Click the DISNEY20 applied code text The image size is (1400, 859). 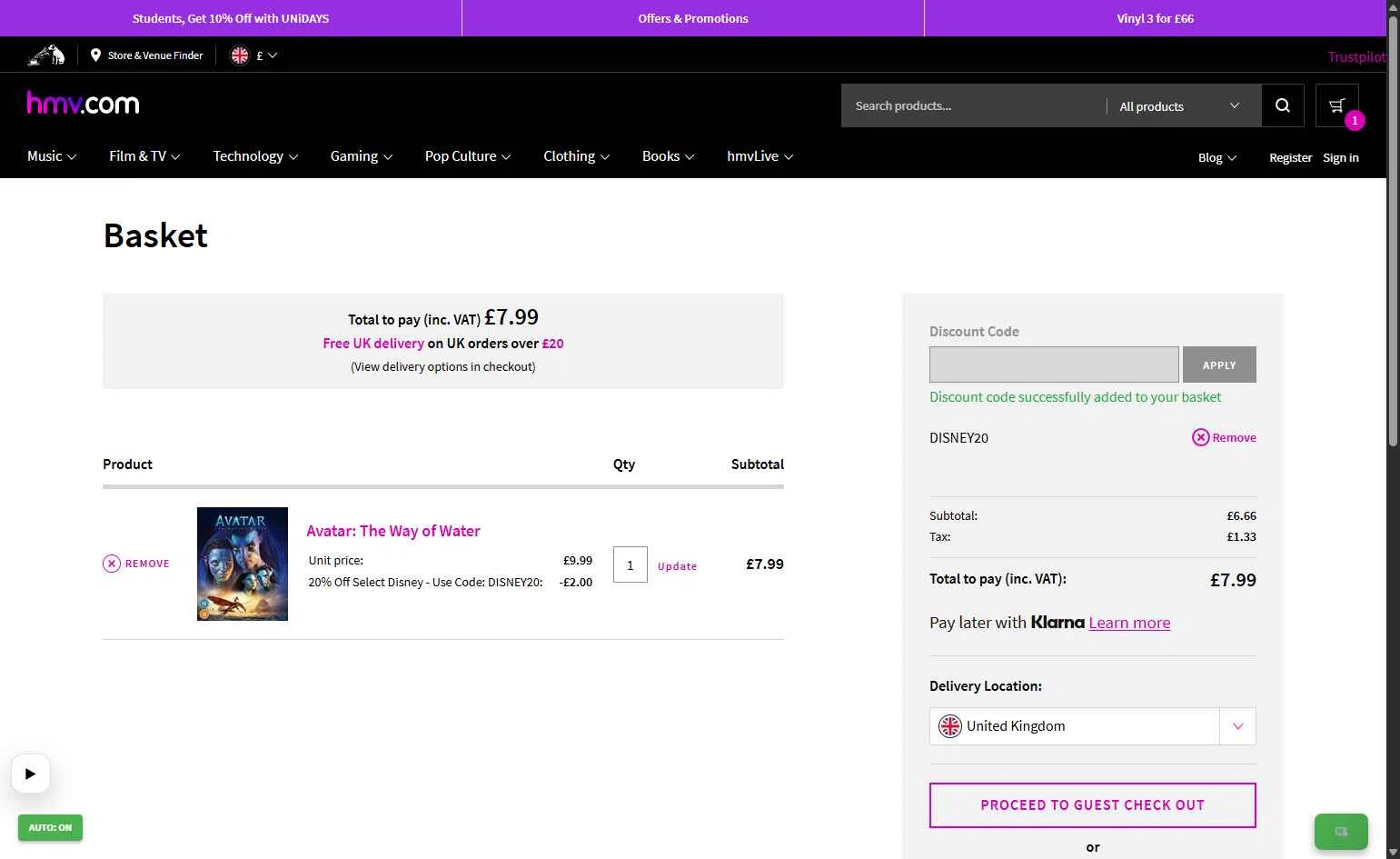958,437
